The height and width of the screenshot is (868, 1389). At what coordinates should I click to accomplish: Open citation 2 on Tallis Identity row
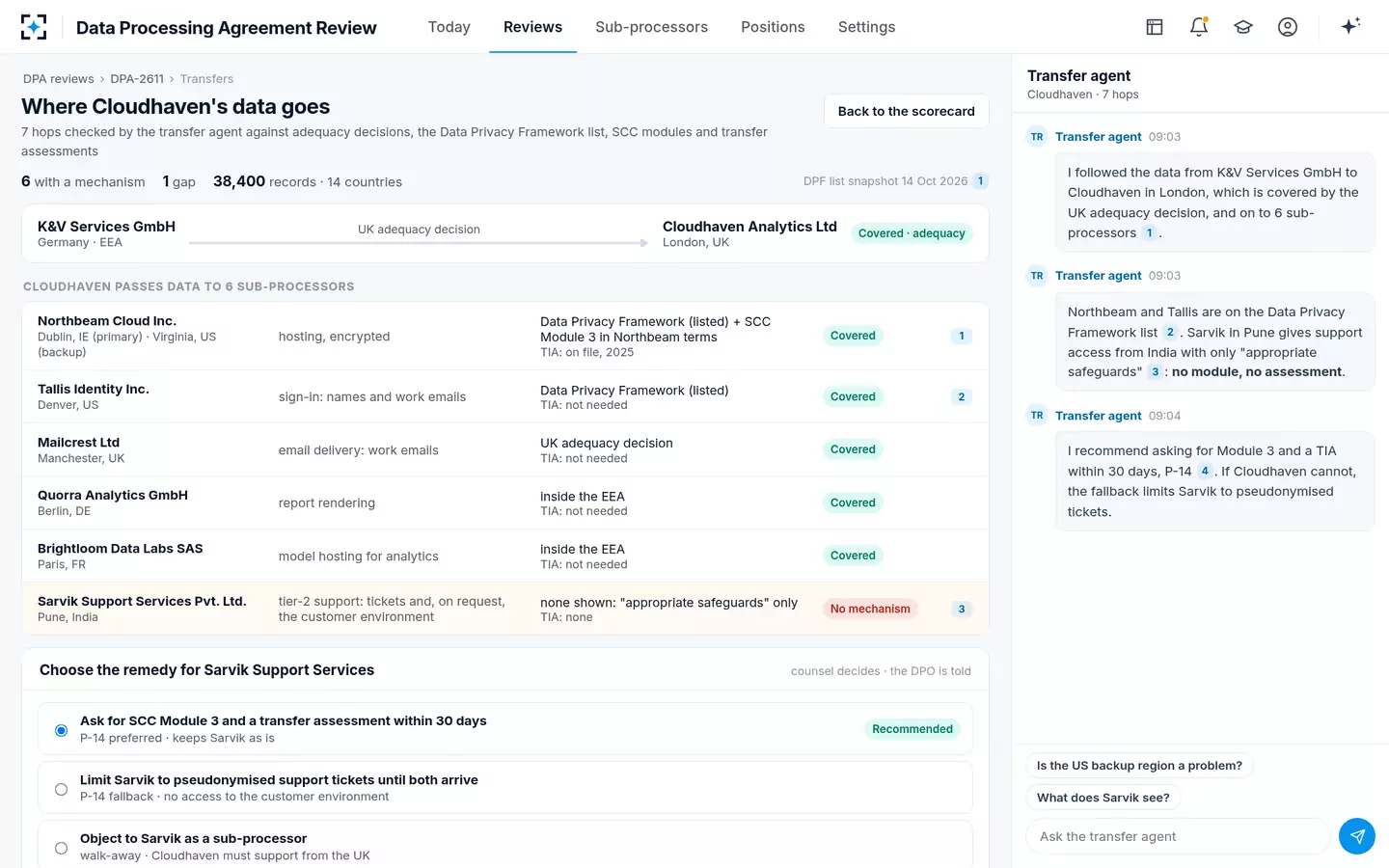(961, 396)
